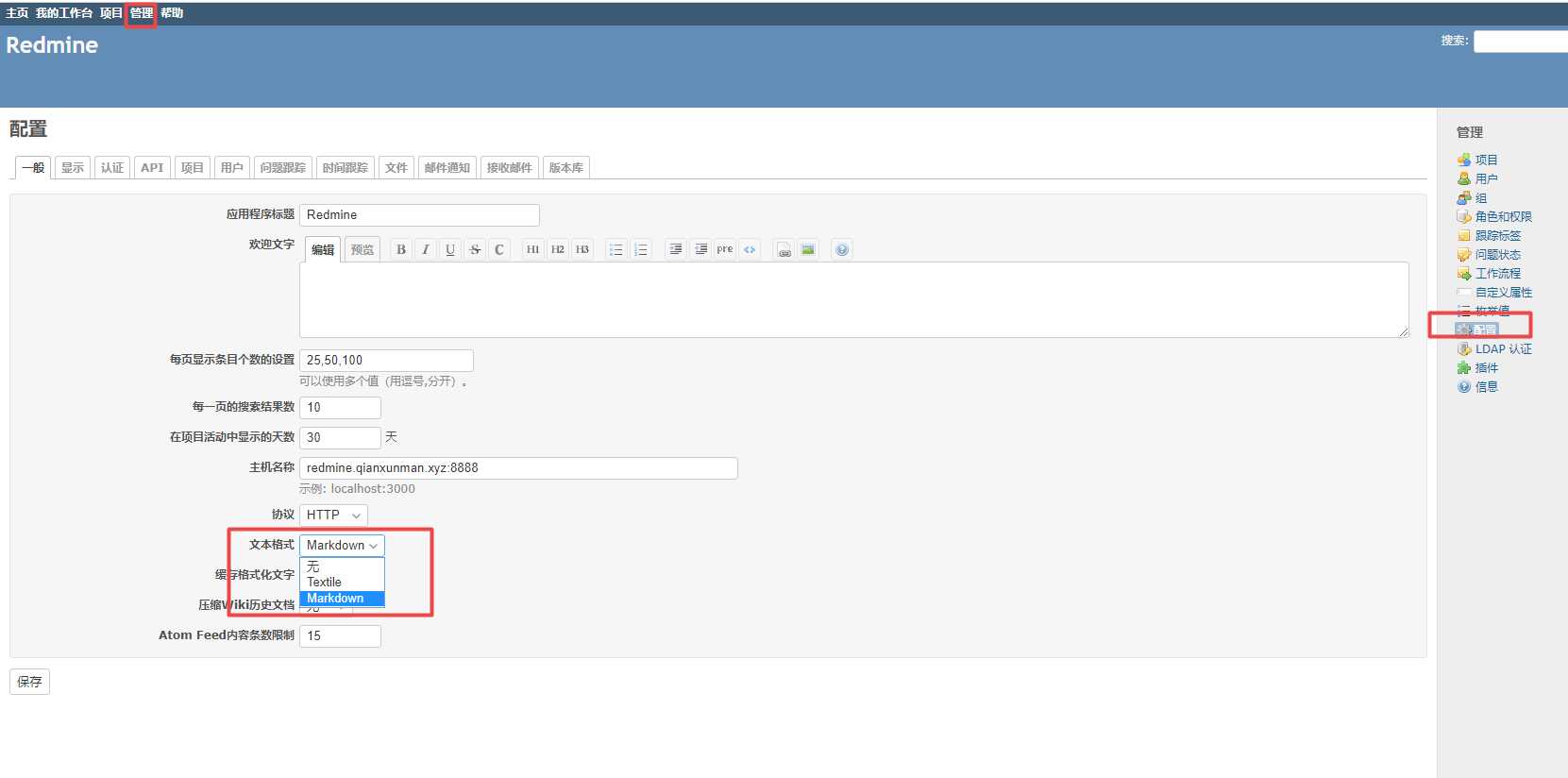The image size is (1568, 778).
Task: Focus the Atom Feed limit field
Action: pos(340,636)
